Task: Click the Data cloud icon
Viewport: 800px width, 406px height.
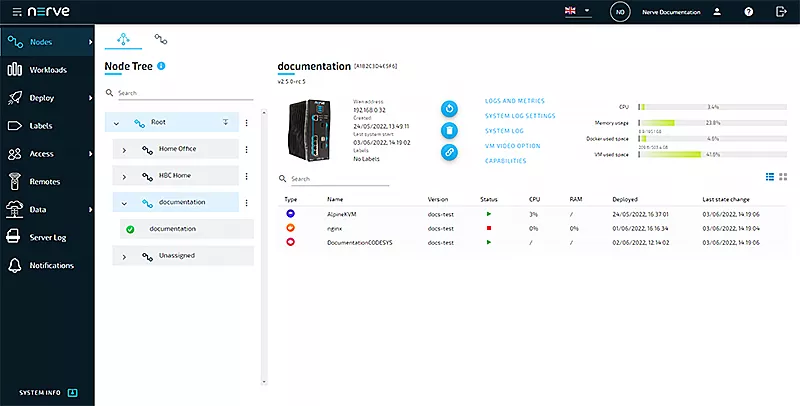Action: coord(14,210)
